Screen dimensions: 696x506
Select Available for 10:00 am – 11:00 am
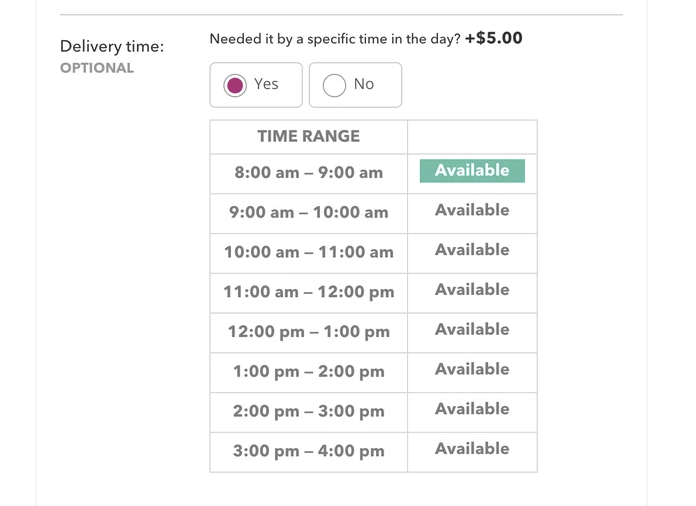pos(472,251)
